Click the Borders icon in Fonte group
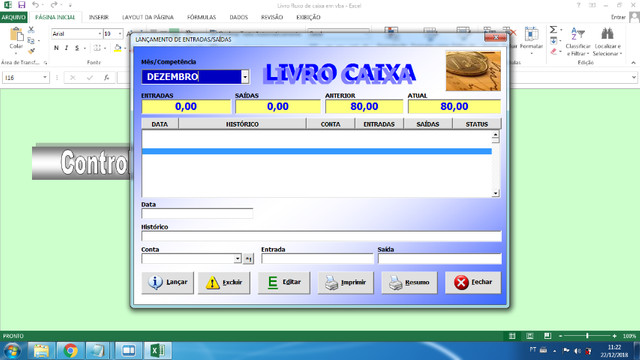 coord(97,48)
